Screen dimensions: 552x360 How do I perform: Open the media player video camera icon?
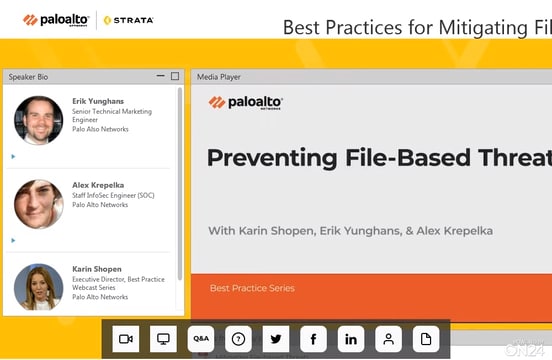[126, 339]
